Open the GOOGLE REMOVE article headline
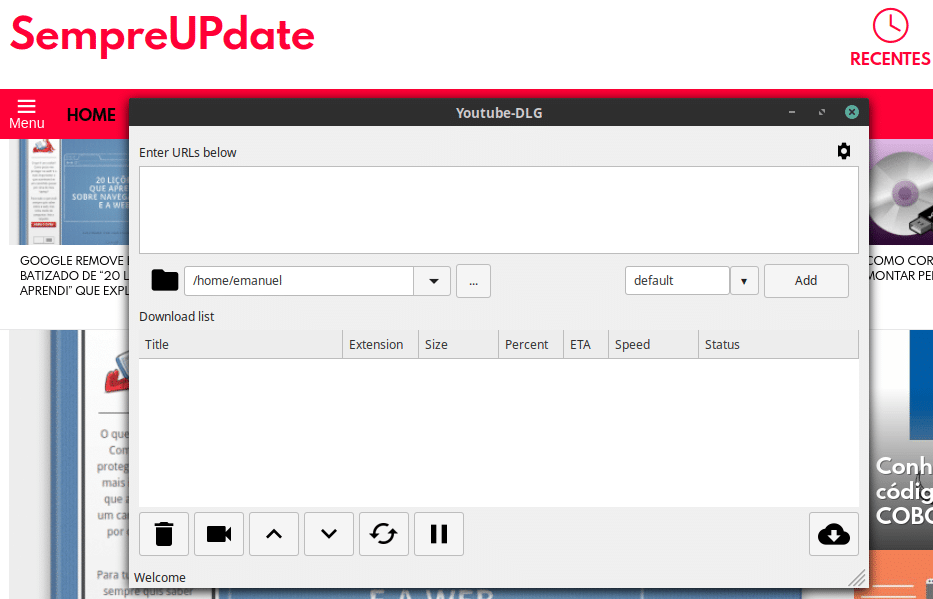Image resolution: width=933 pixels, height=599 pixels. [74, 275]
